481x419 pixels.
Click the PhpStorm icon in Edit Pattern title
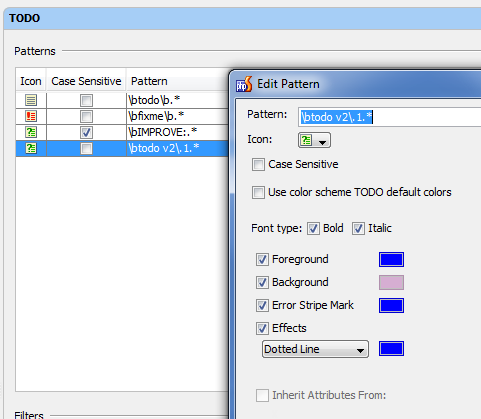244,84
